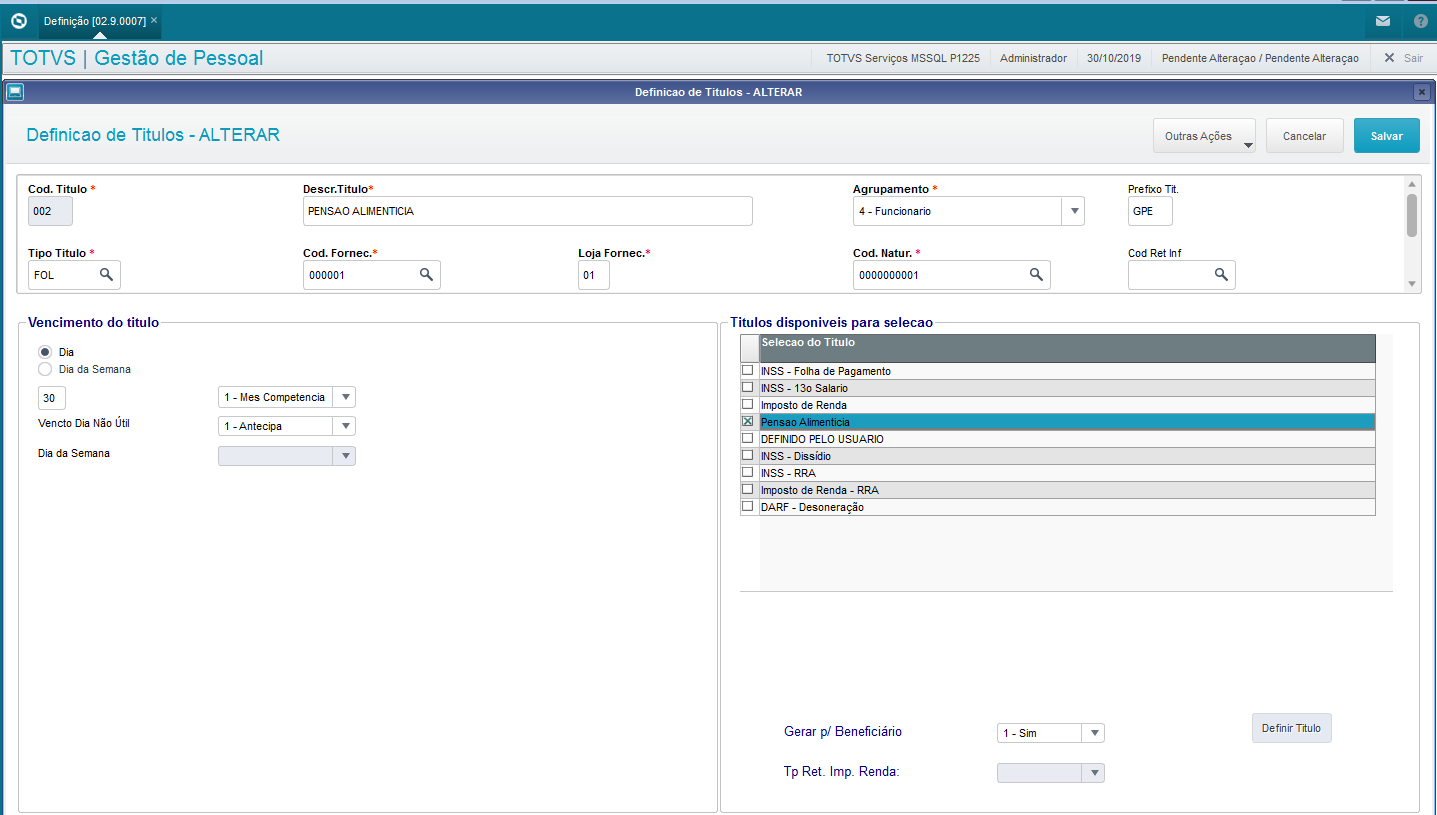Check INSS - 13o Salario checkbox
Image resolution: width=1437 pixels, height=815 pixels.
click(747, 387)
